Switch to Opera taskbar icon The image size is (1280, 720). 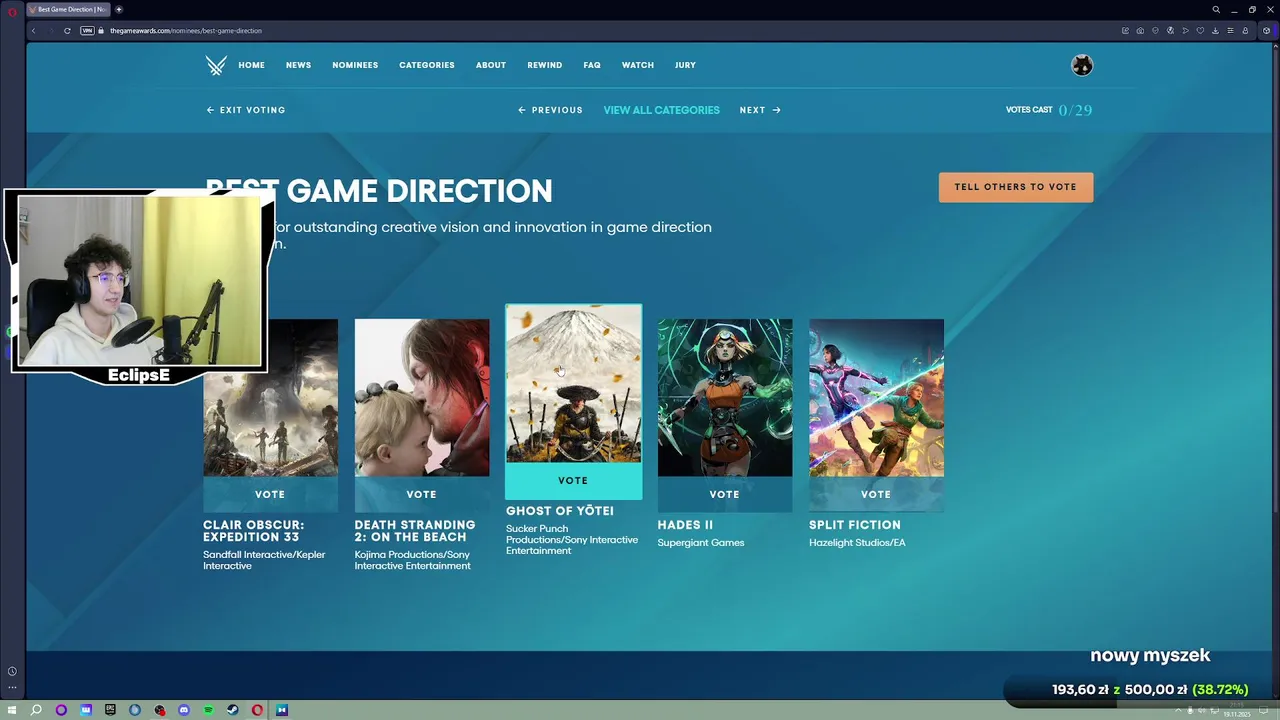[257, 710]
